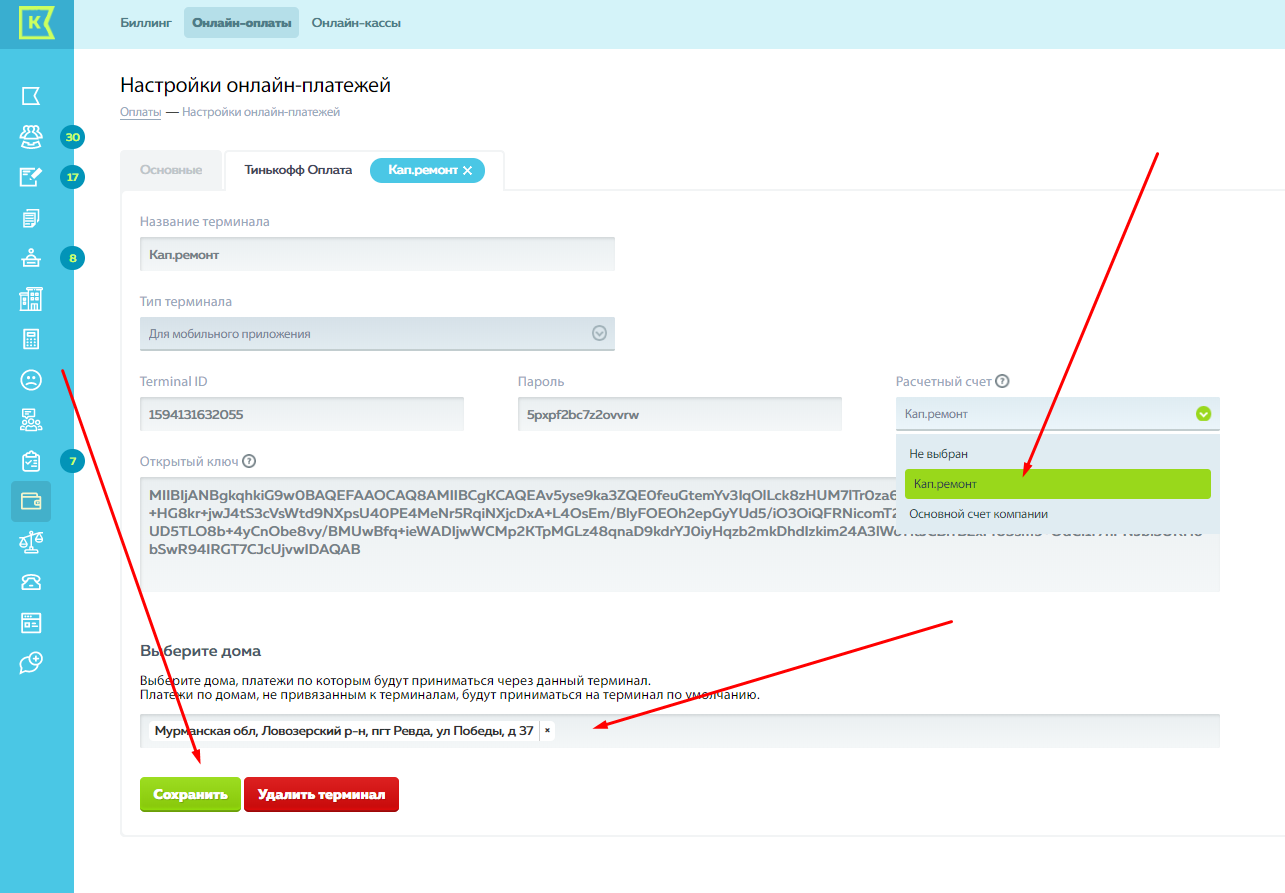Screen dimensions: 1285x893
Task: Click the Пароль field
Action: coord(680,414)
